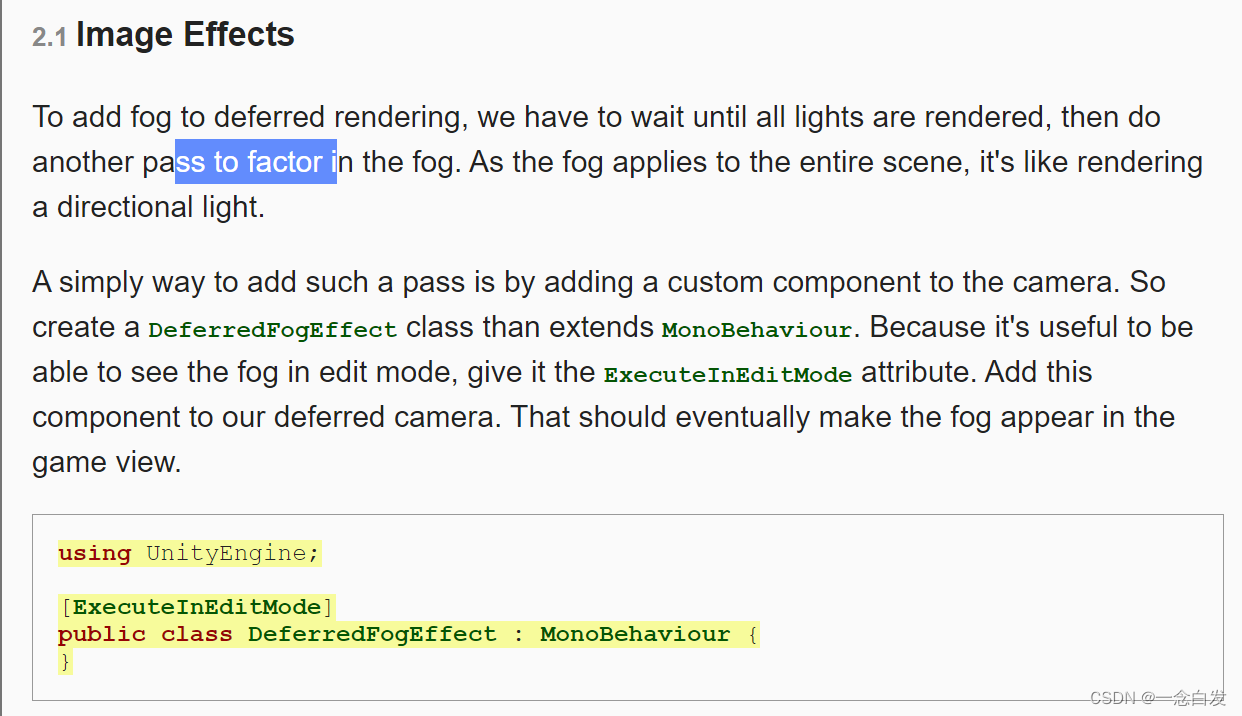1242x716 pixels.
Task: Click the blue highlighted text "ss to factor i"
Action: (255, 162)
